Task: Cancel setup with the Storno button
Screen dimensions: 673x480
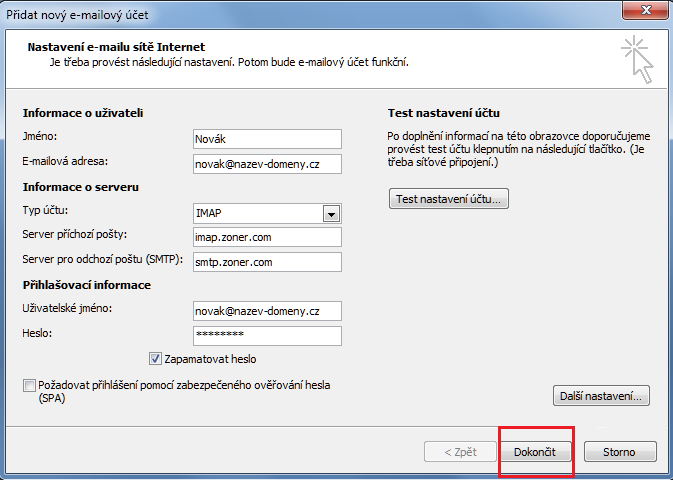Action: pyautogui.click(x=619, y=452)
